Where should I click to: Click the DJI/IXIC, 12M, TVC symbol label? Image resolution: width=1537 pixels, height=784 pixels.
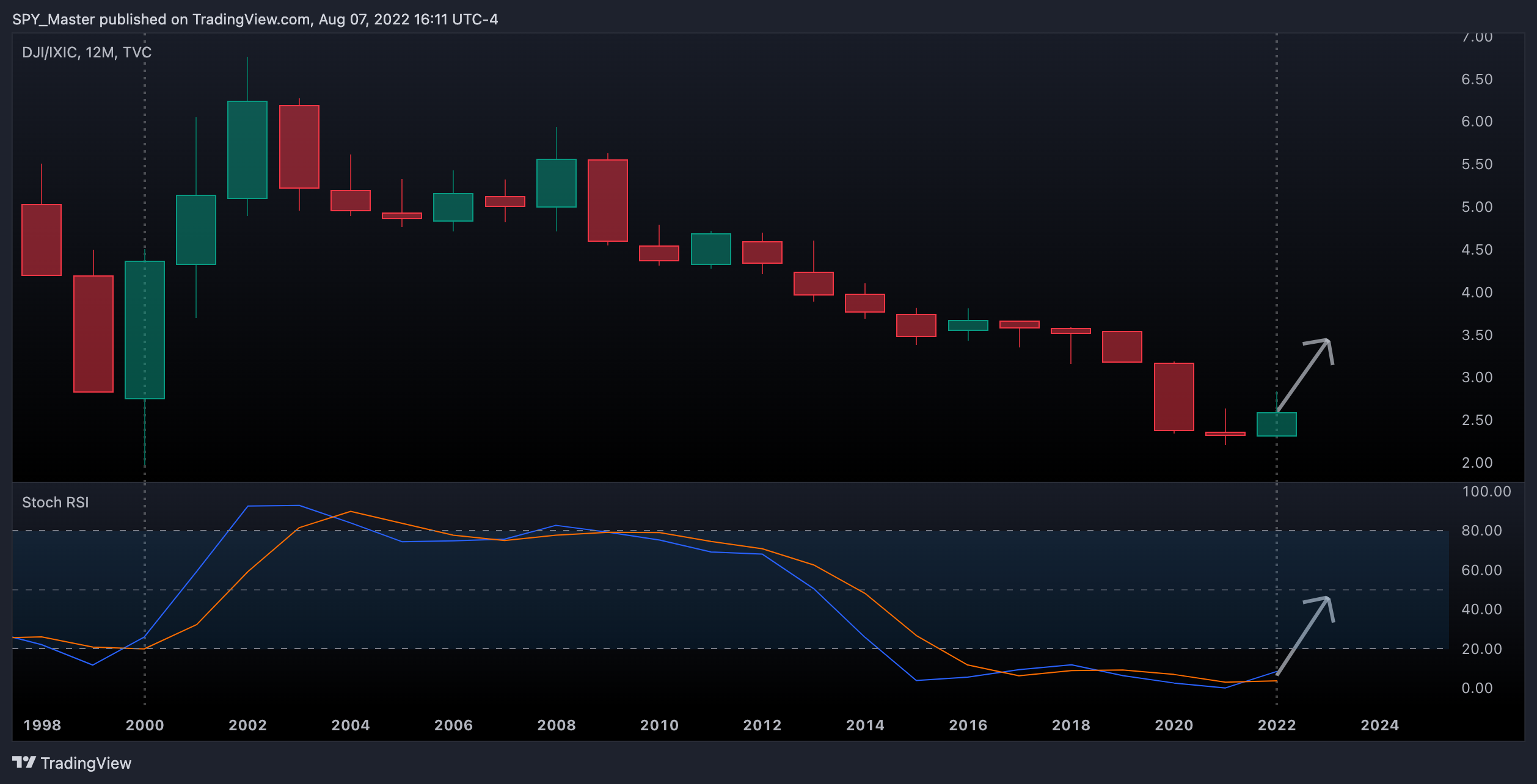click(87, 53)
